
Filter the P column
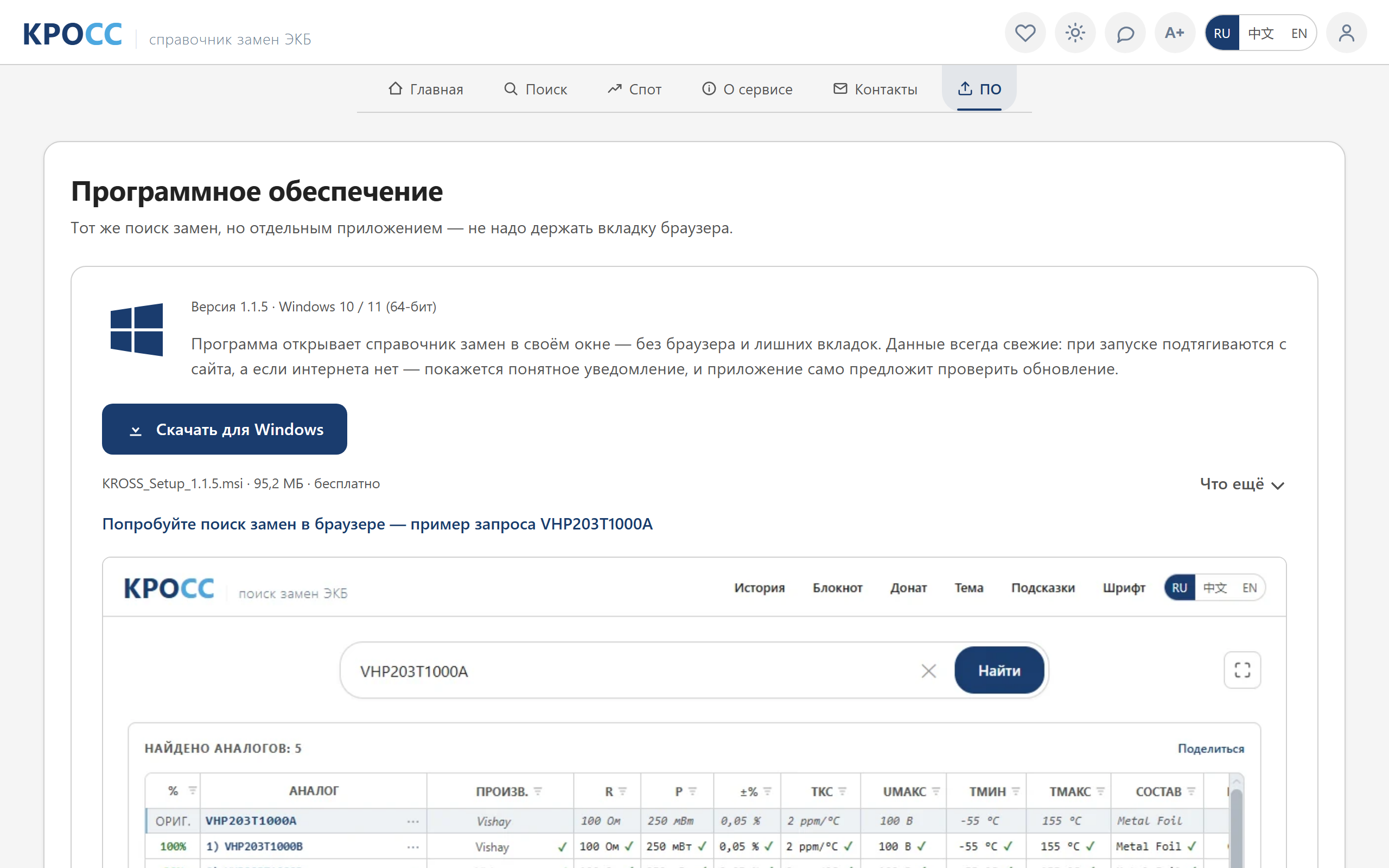click(692, 791)
